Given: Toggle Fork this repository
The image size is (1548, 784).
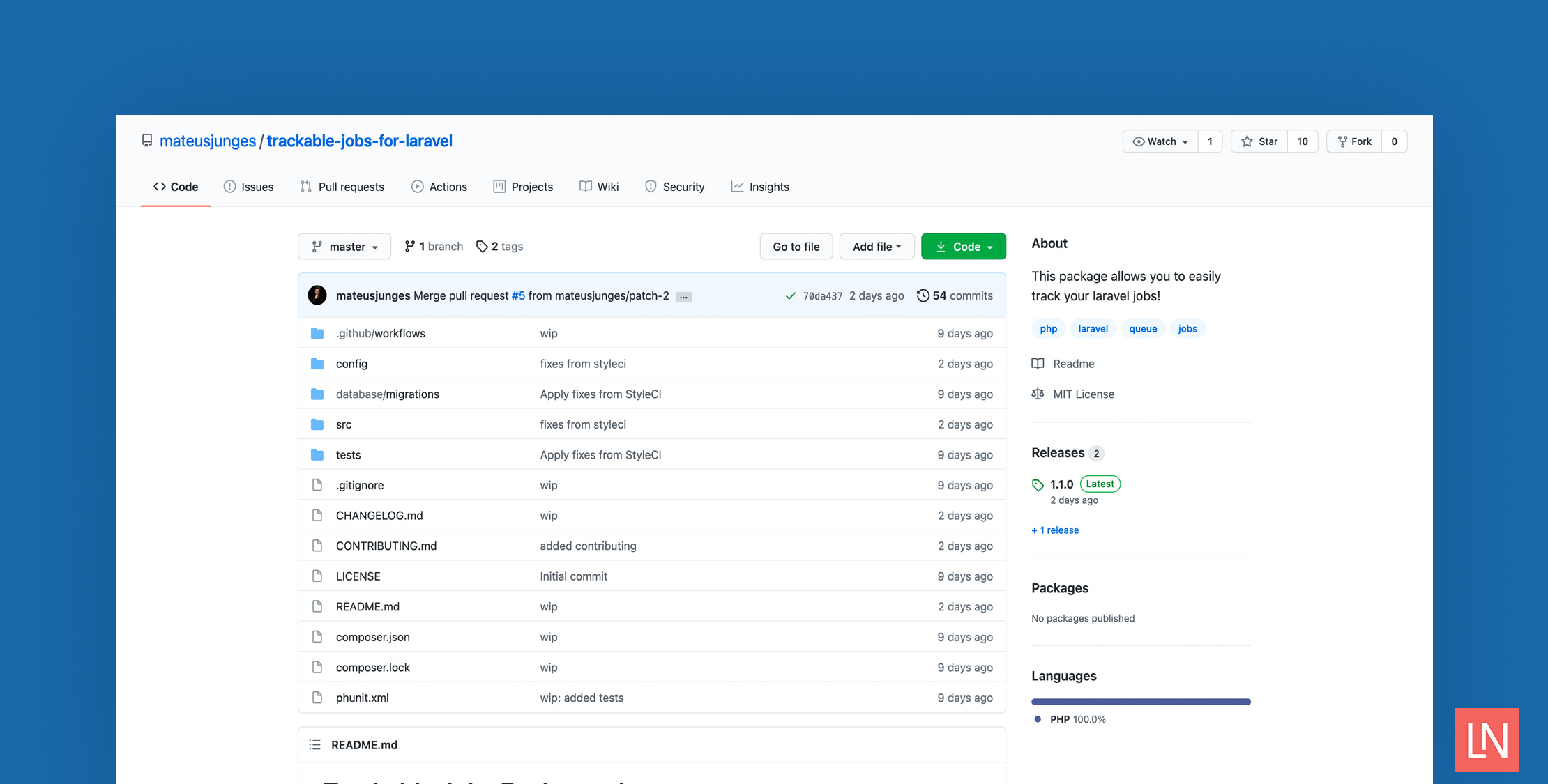Looking at the screenshot, I should tap(1356, 141).
